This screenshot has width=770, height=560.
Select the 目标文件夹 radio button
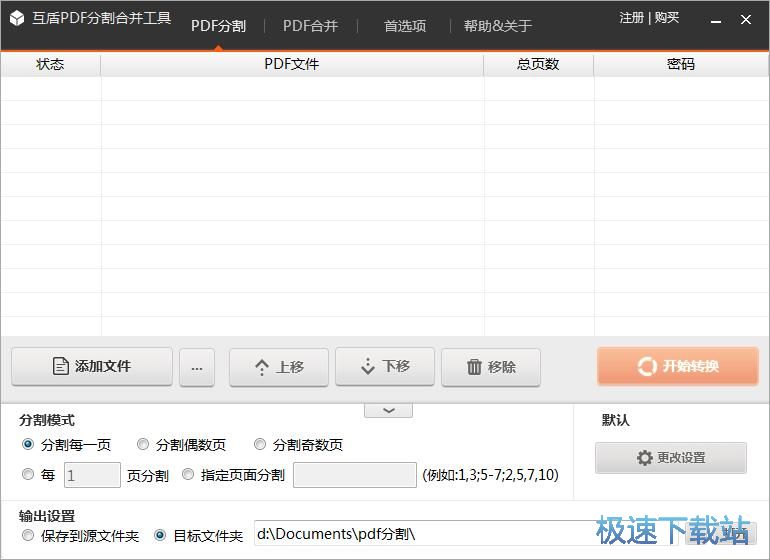[x=160, y=535]
